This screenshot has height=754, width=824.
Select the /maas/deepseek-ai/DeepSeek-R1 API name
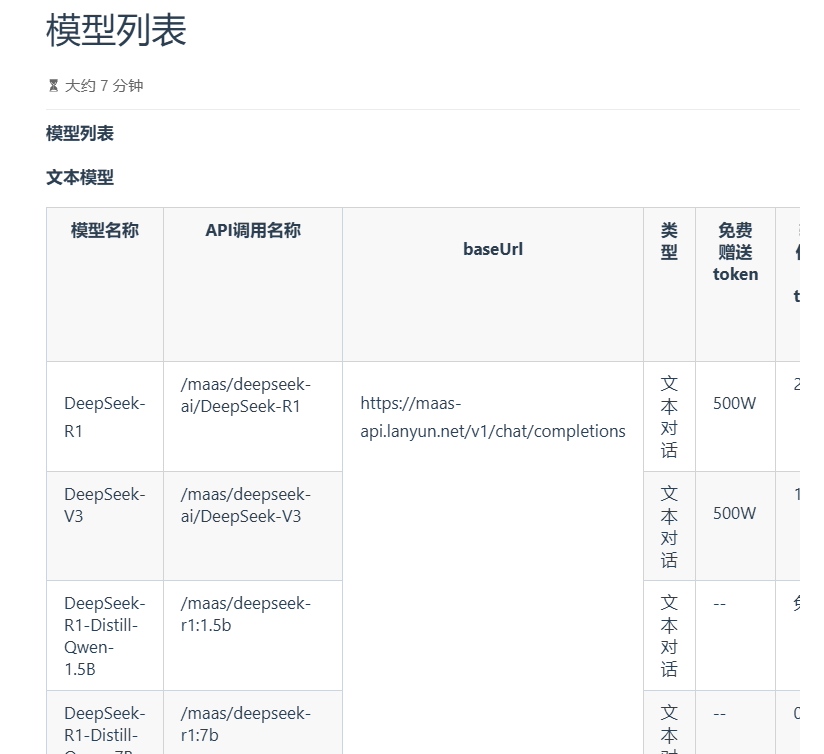(x=245, y=395)
